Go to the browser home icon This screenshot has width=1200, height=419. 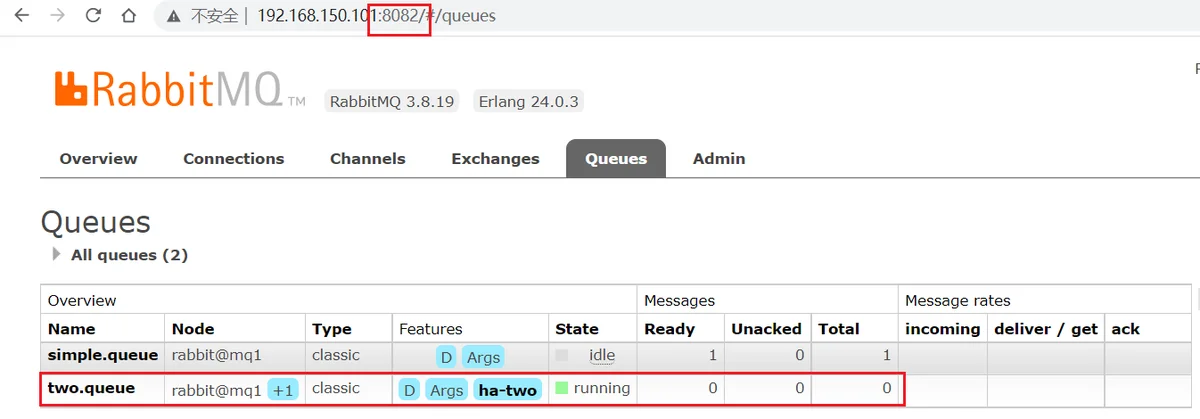click(x=128, y=16)
